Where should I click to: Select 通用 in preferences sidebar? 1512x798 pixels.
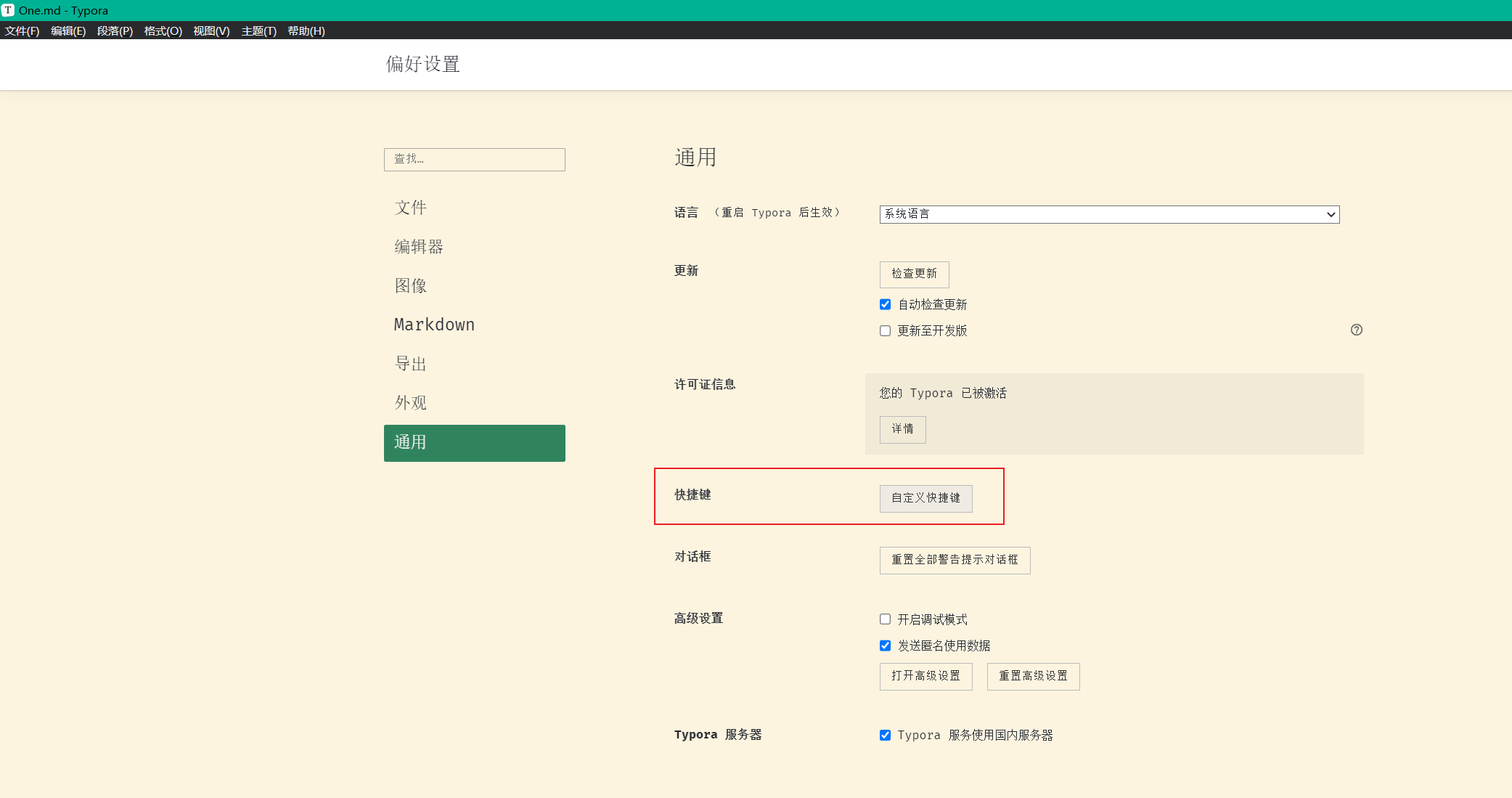point(474,443)
